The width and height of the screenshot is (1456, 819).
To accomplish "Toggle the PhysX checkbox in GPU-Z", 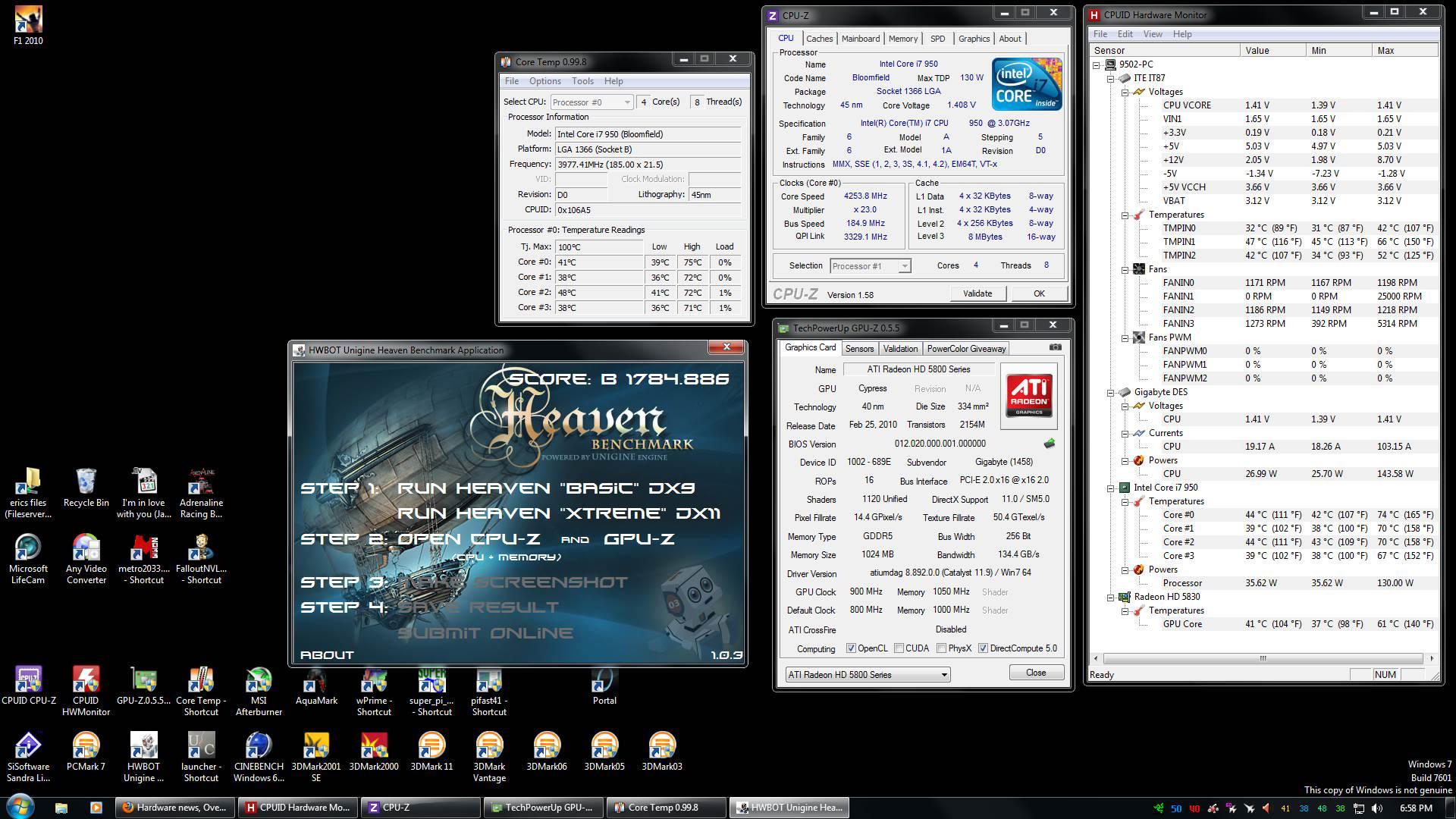I will [941, 648].
